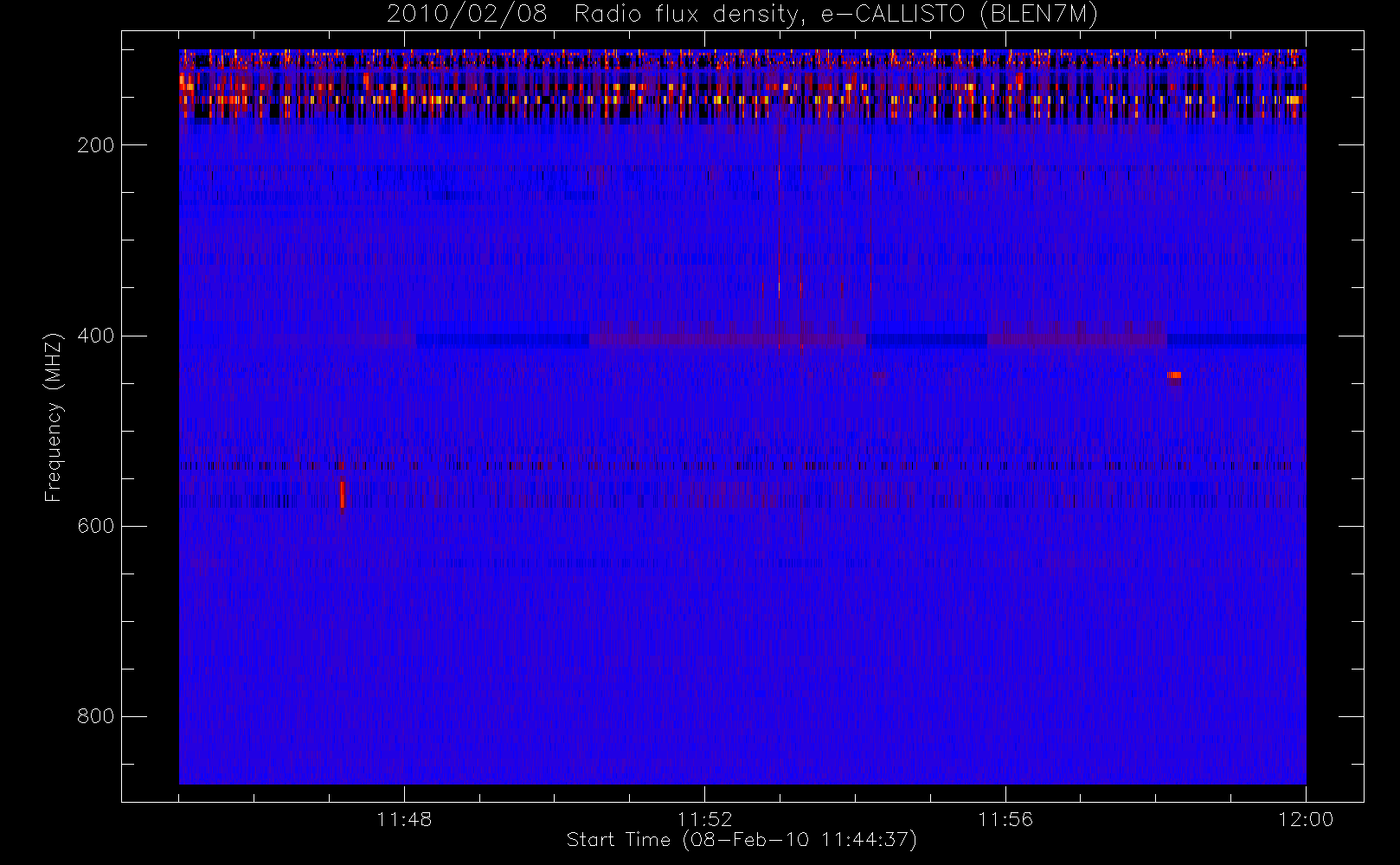Click the 11:48 time tick label
Screen dimensions: 1400x865
[404, 819]
